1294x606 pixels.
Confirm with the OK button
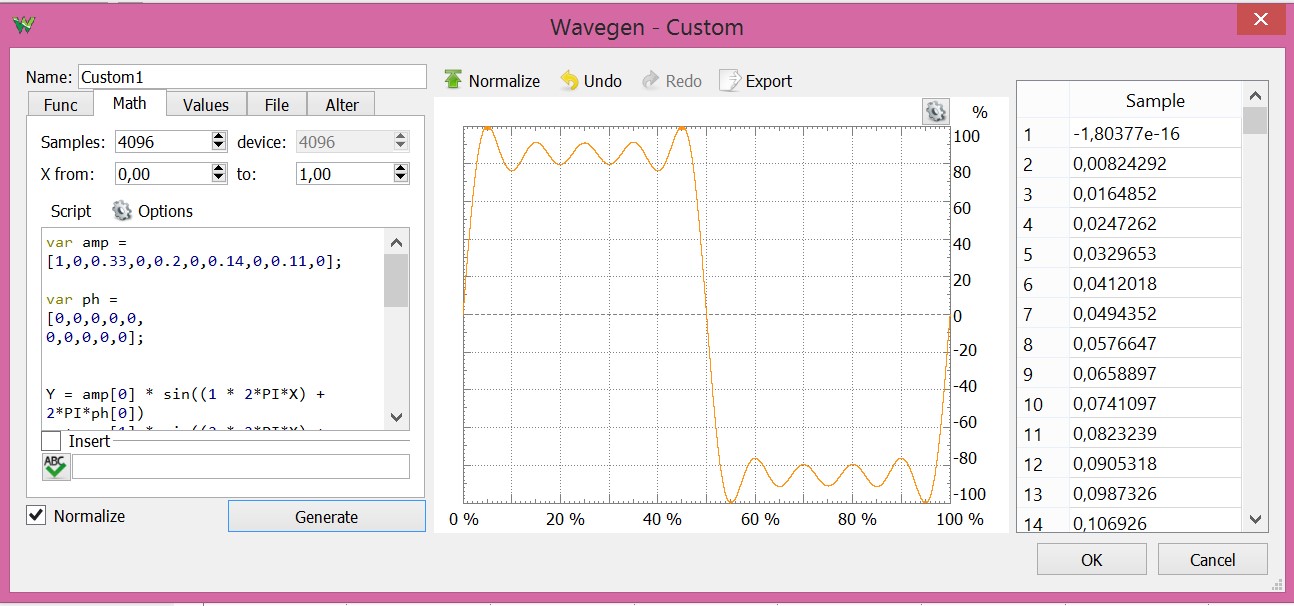1092,560
